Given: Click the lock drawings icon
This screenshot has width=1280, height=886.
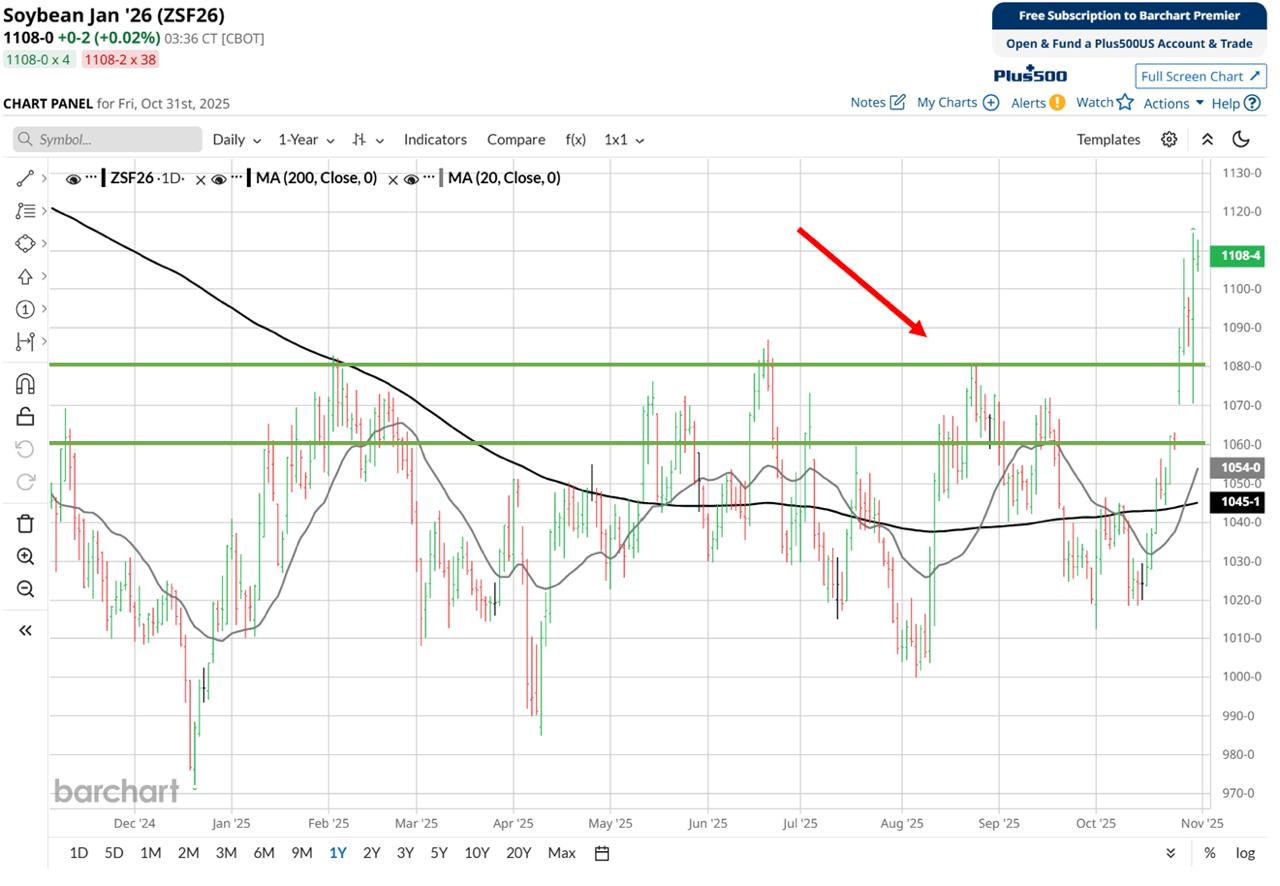Looking at the screenshot, I should (26, 416).
